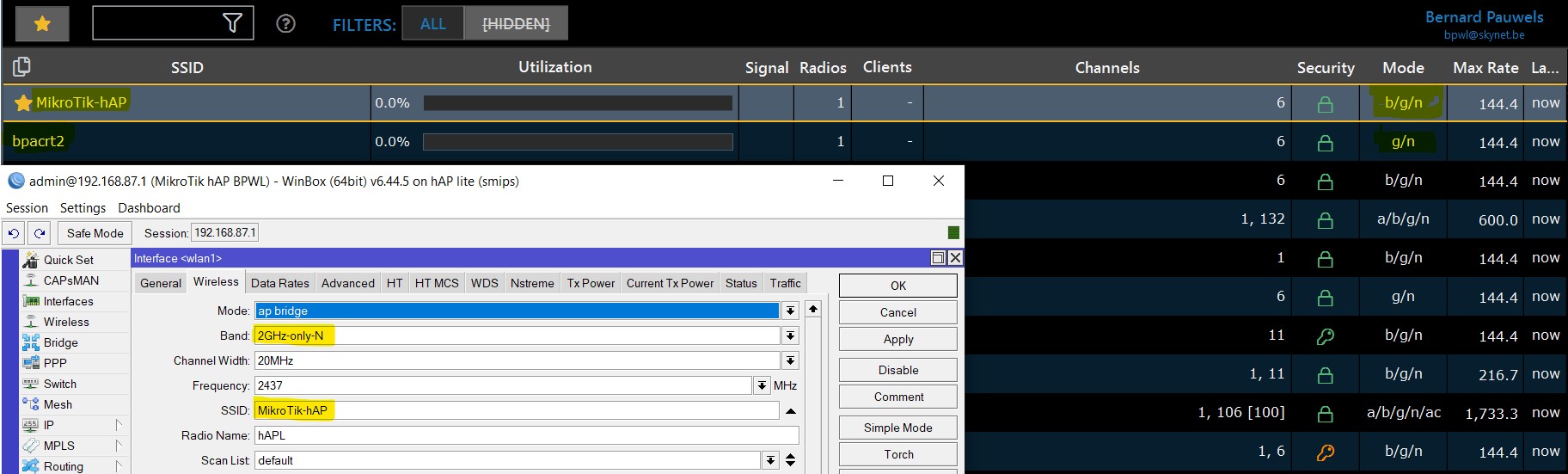Click the WinBox undo arrow icon
1568x474 pixels.
coord(14,233)
